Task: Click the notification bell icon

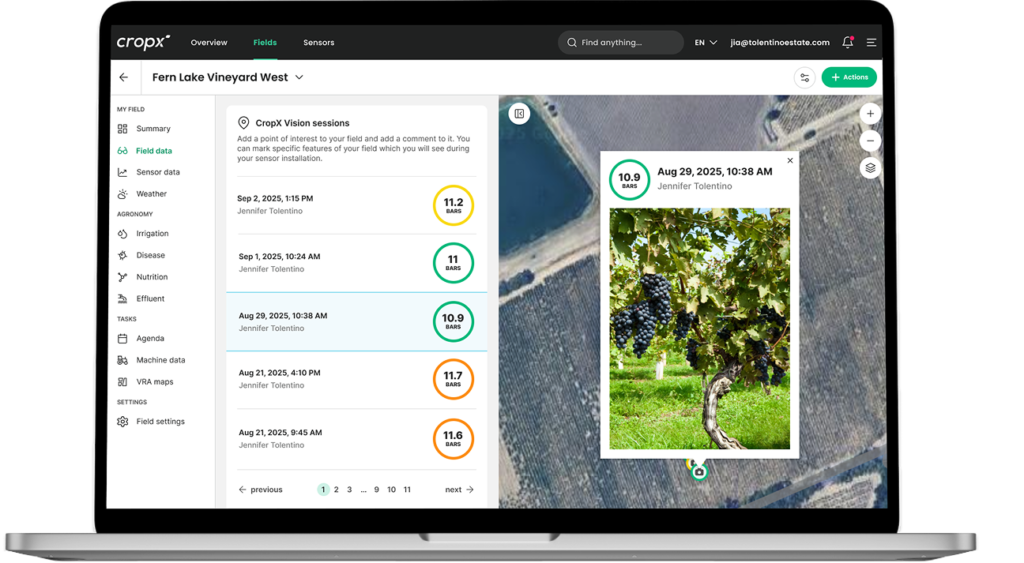Action: [x=848, y=43]
